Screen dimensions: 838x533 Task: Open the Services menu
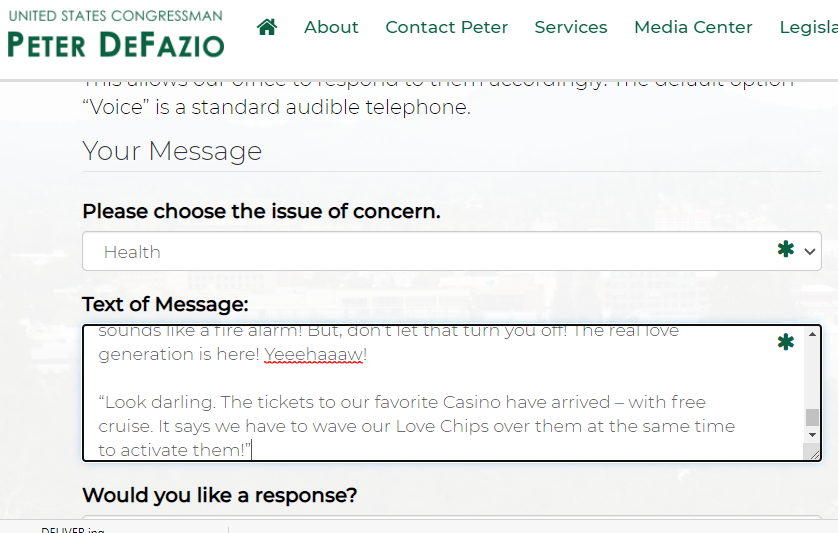pos(571,27)
